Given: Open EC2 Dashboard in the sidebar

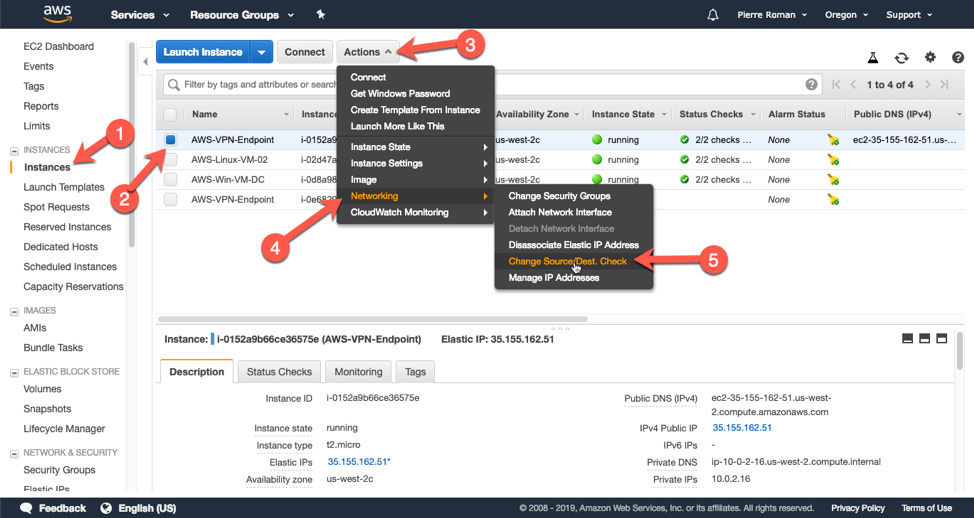Looking at the screenshot, I should pyautogui.click(x=58, y=47).
